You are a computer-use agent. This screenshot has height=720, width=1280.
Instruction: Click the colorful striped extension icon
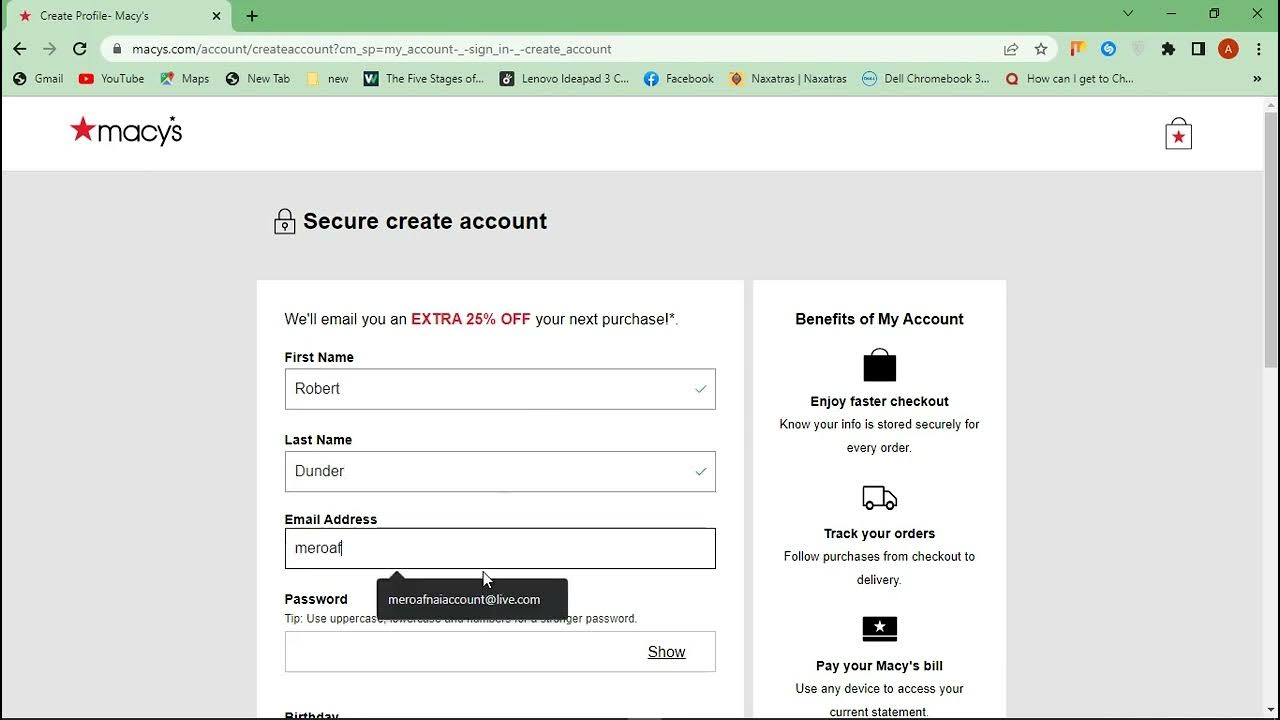(1078, 49)
